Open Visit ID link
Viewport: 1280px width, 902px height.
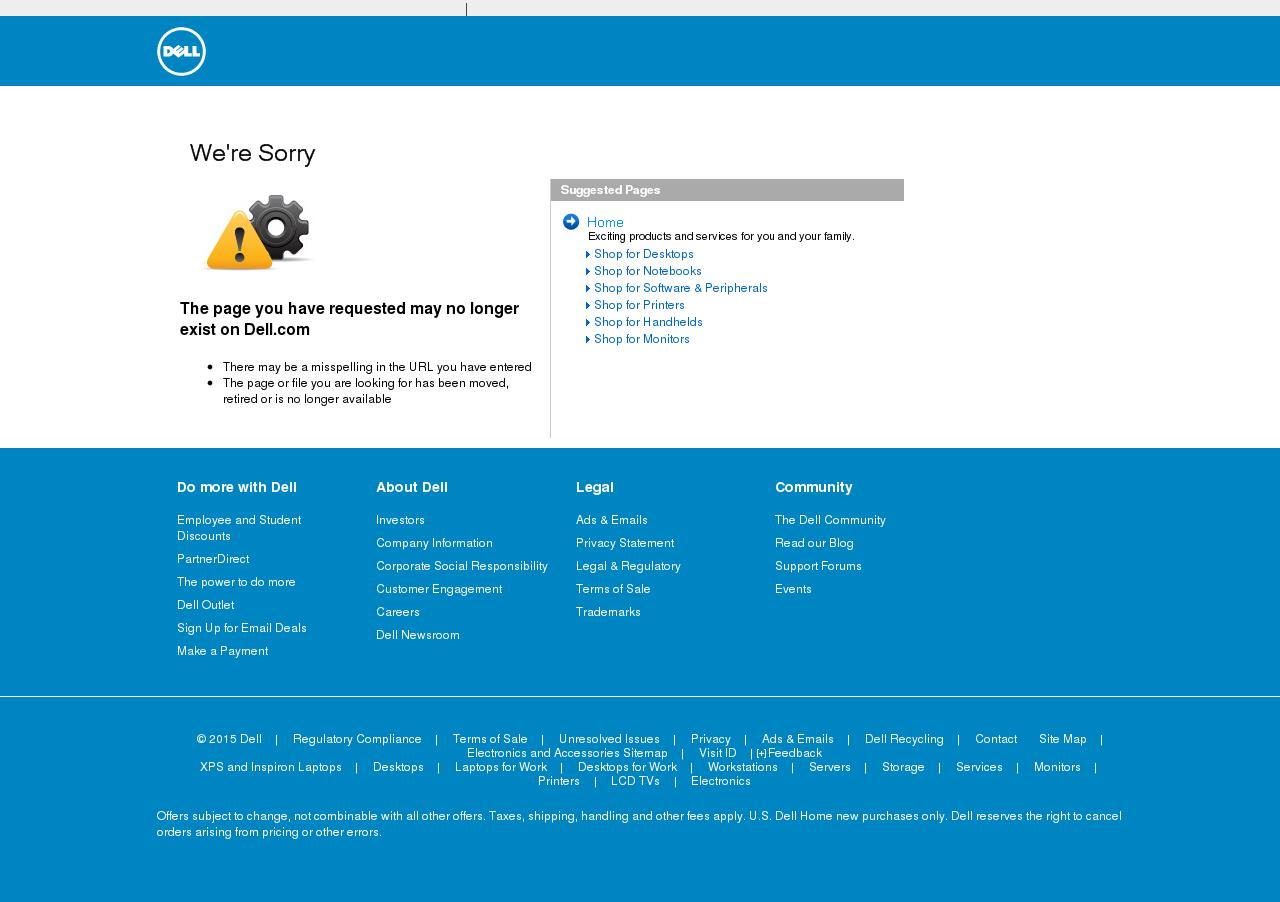coord(718,753)
